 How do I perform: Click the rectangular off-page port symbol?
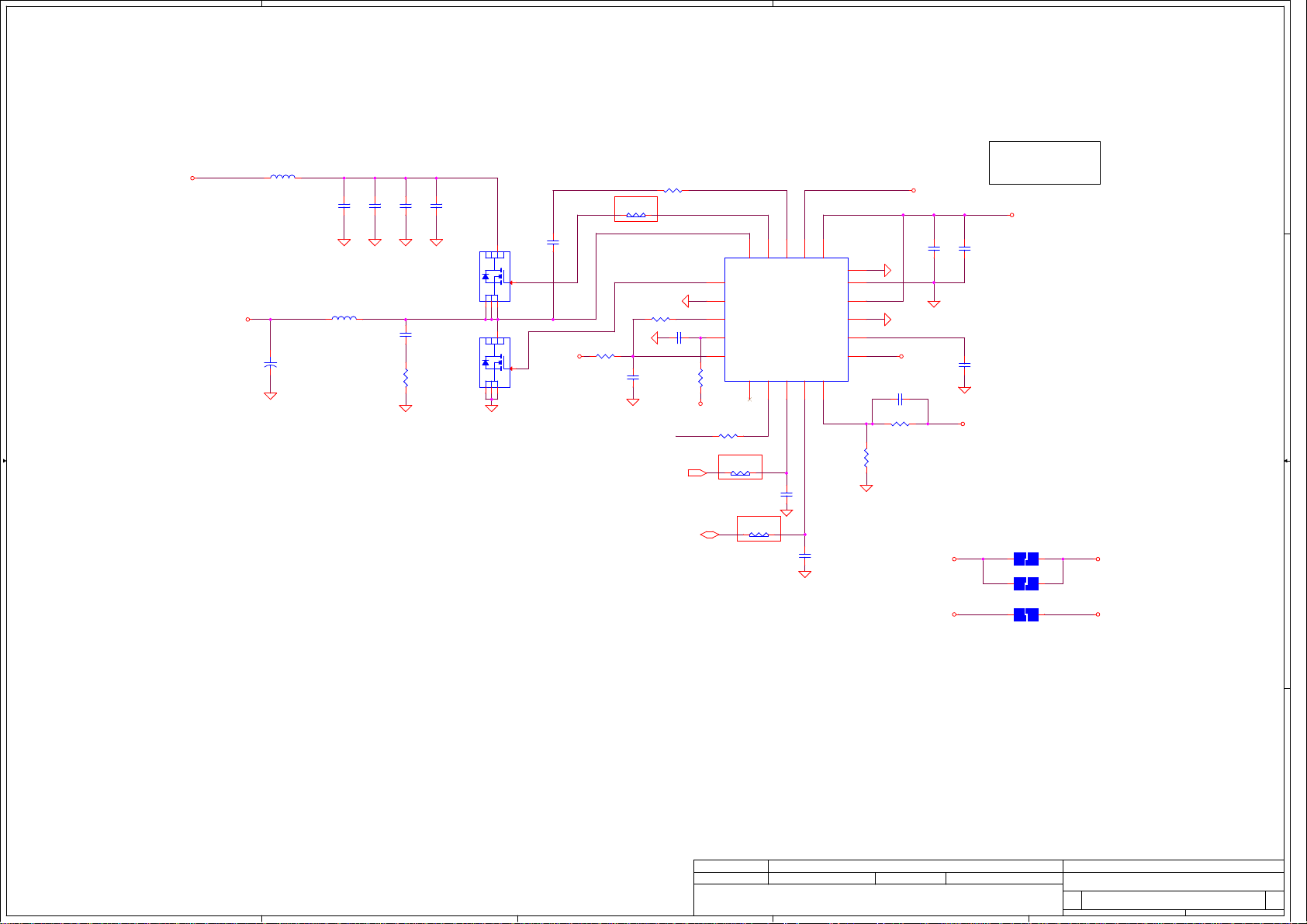(x=697, y=472)
